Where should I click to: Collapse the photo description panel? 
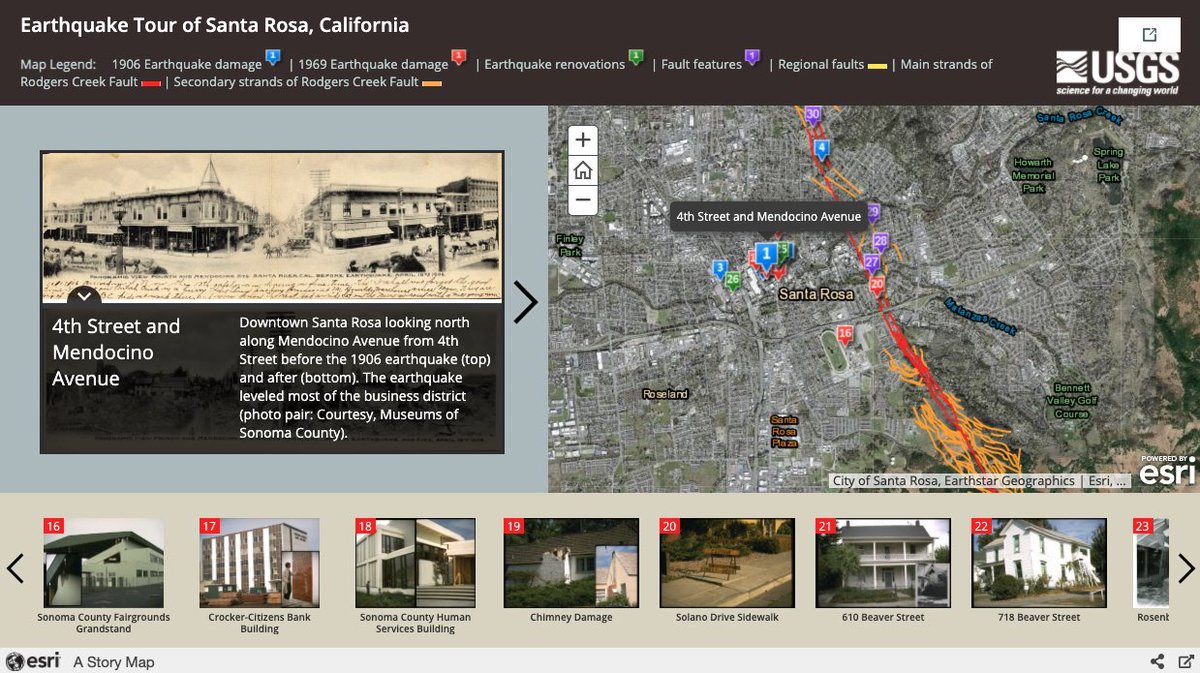click(85, 296)
